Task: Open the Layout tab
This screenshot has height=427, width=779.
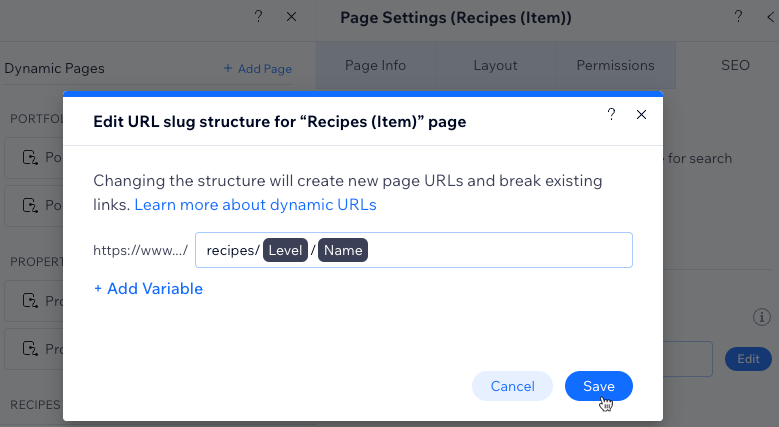Action: click(x=495, y=65)
